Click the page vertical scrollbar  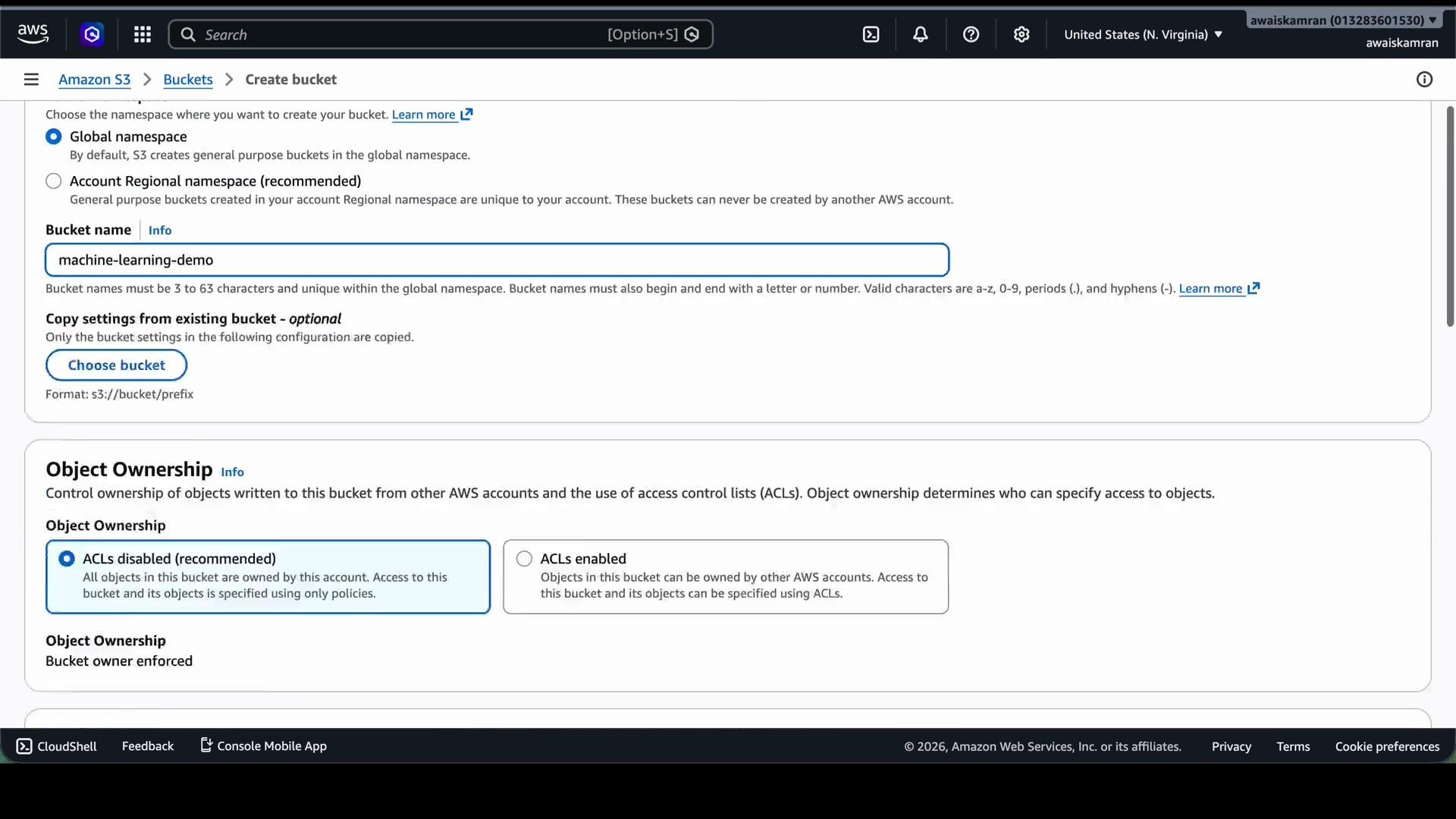pyautogui.click(x=1450, y=216)
